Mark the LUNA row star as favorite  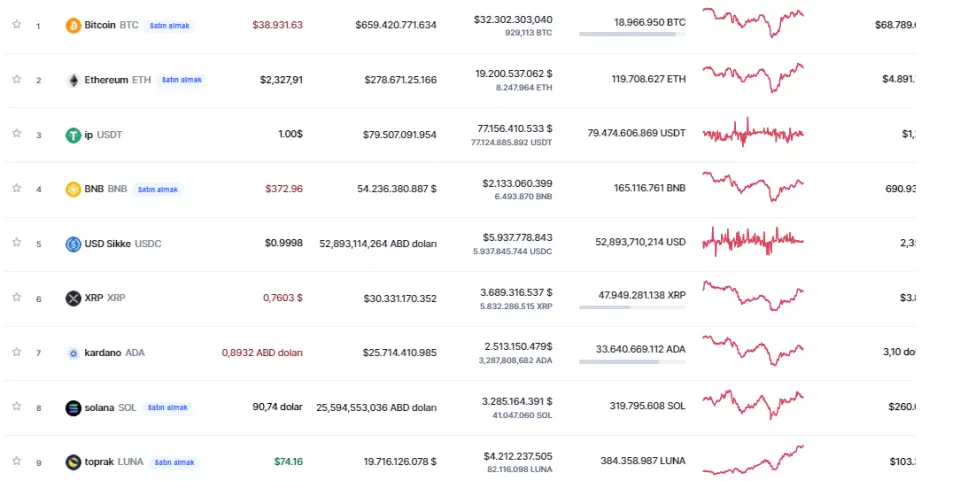tap(16, 462)
